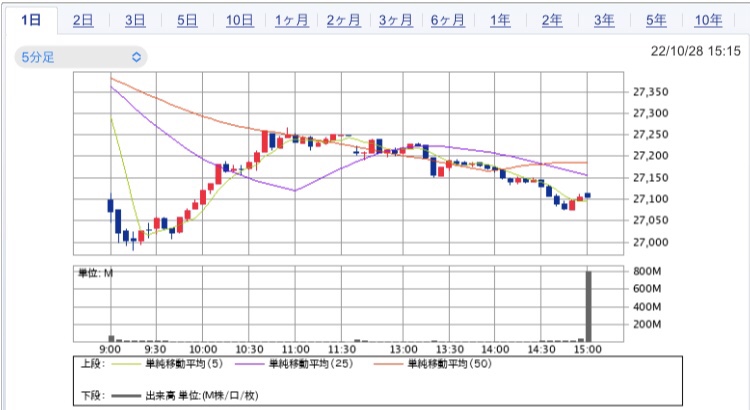This screenshot has height=410, width=750.
Task: Click the 11:30 time axis label
Action: (x=342, y=350)
